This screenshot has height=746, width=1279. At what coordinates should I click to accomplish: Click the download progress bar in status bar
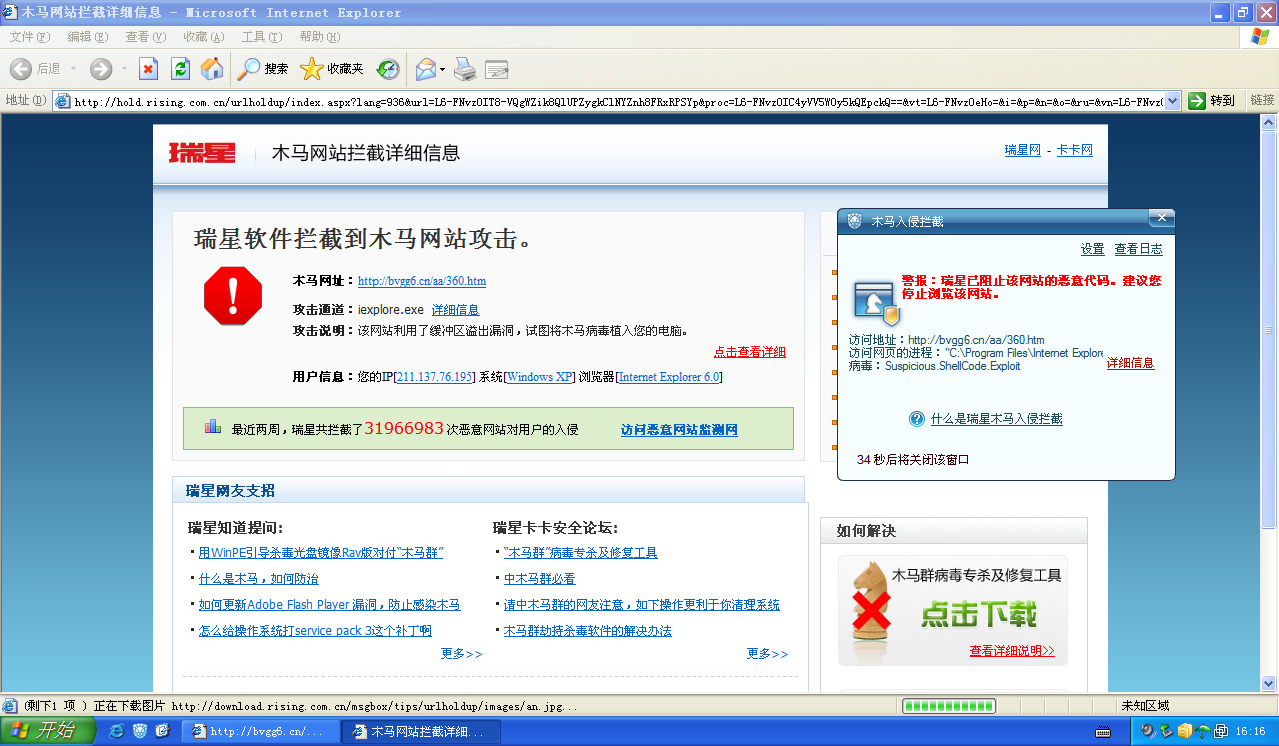[x=949, y=706]
